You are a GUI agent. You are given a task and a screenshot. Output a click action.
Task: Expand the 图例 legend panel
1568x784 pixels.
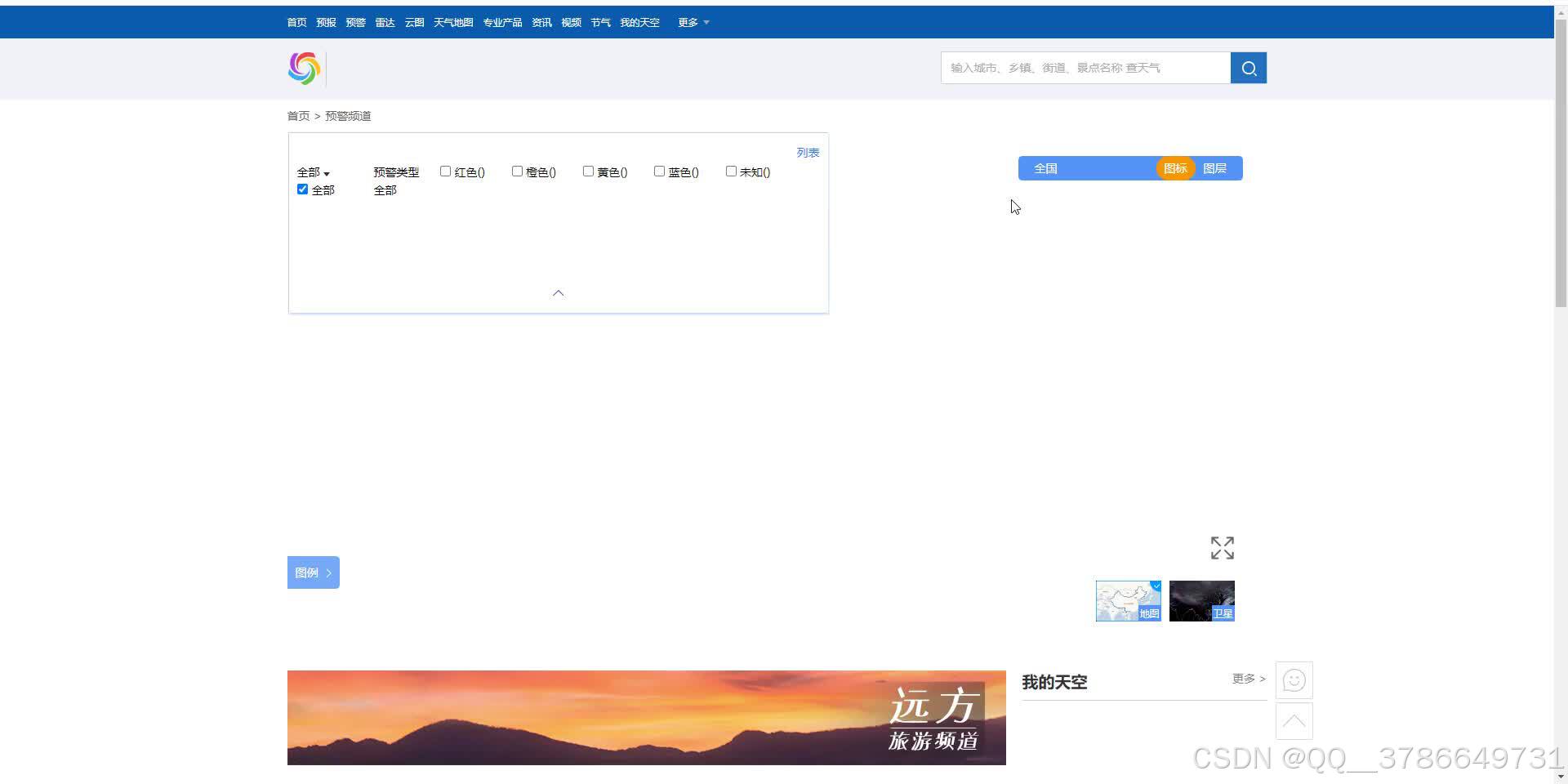point(314,572)
